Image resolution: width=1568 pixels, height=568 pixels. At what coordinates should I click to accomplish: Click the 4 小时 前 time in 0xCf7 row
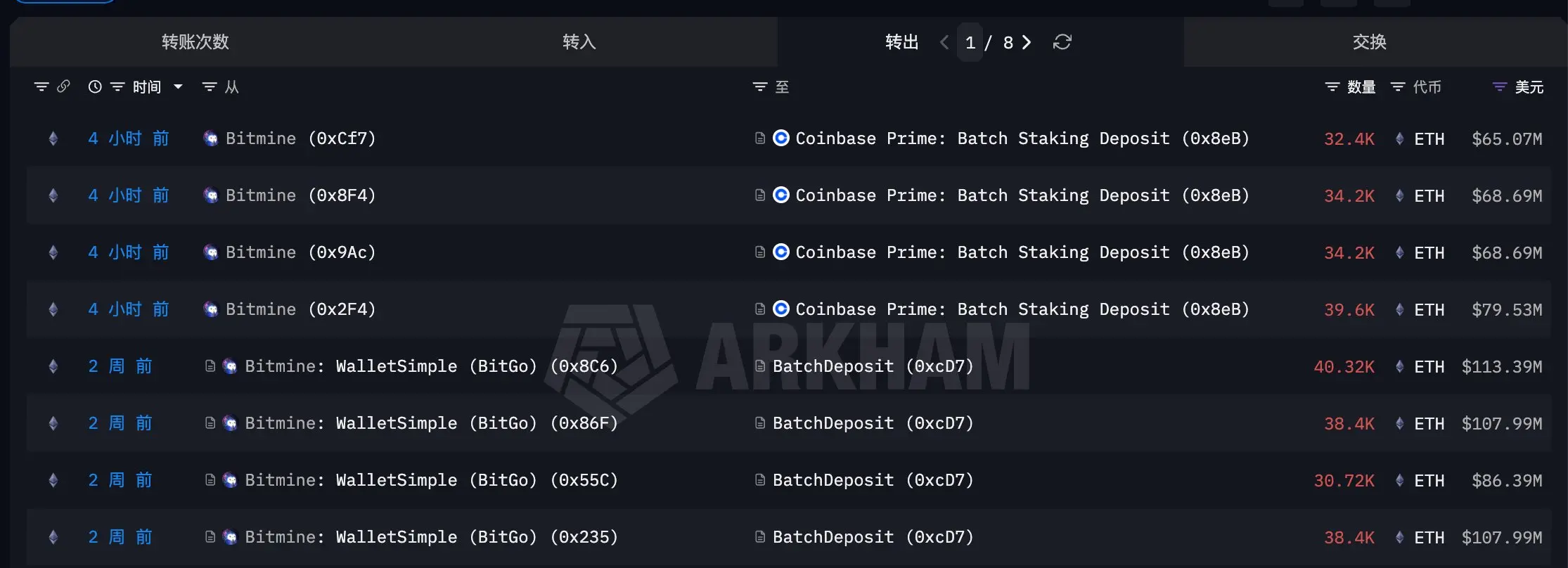pyautogui.click(x=129, y=138)
